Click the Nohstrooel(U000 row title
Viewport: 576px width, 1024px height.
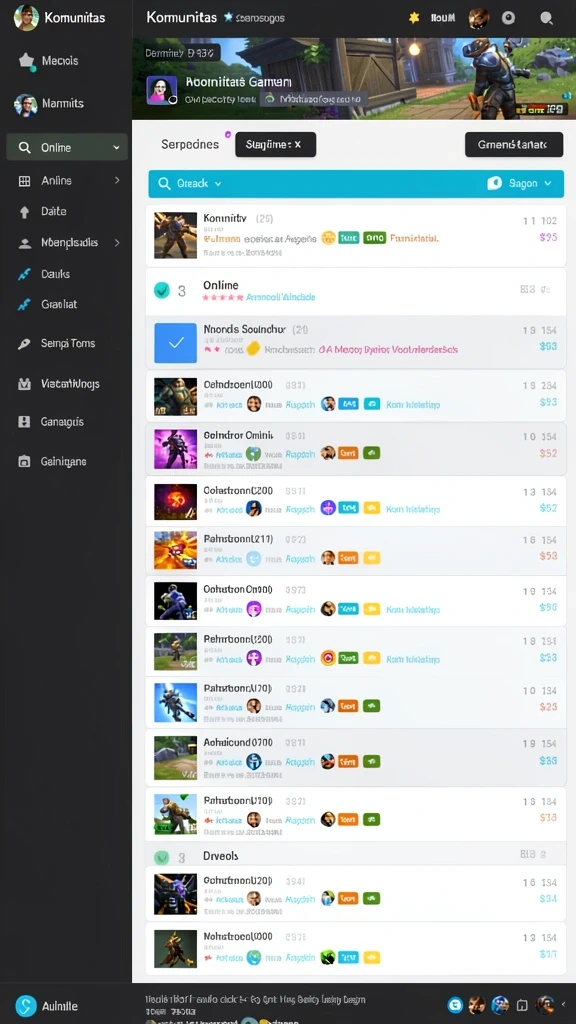click(238, 936)
